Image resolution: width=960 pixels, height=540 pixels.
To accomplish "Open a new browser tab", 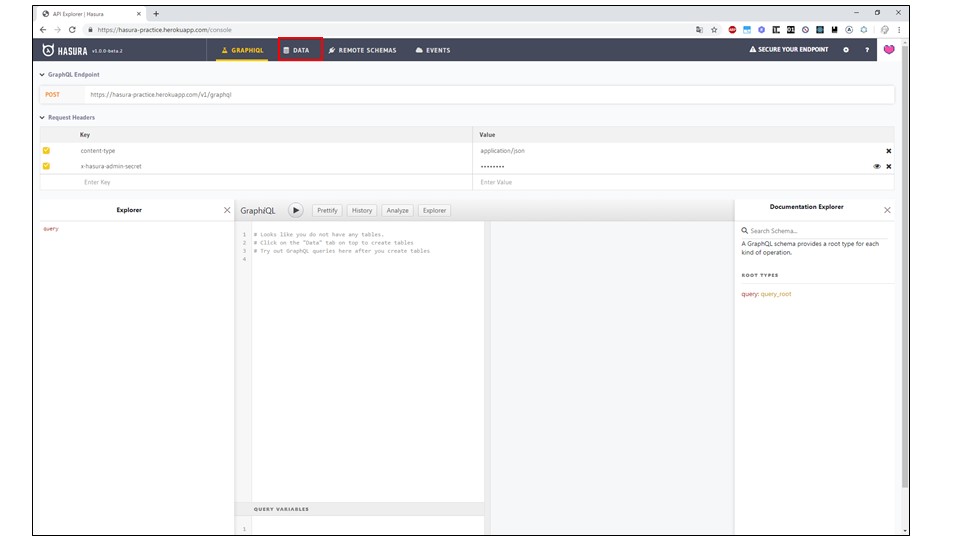I will pyautogui.click(x=156, y=13).
